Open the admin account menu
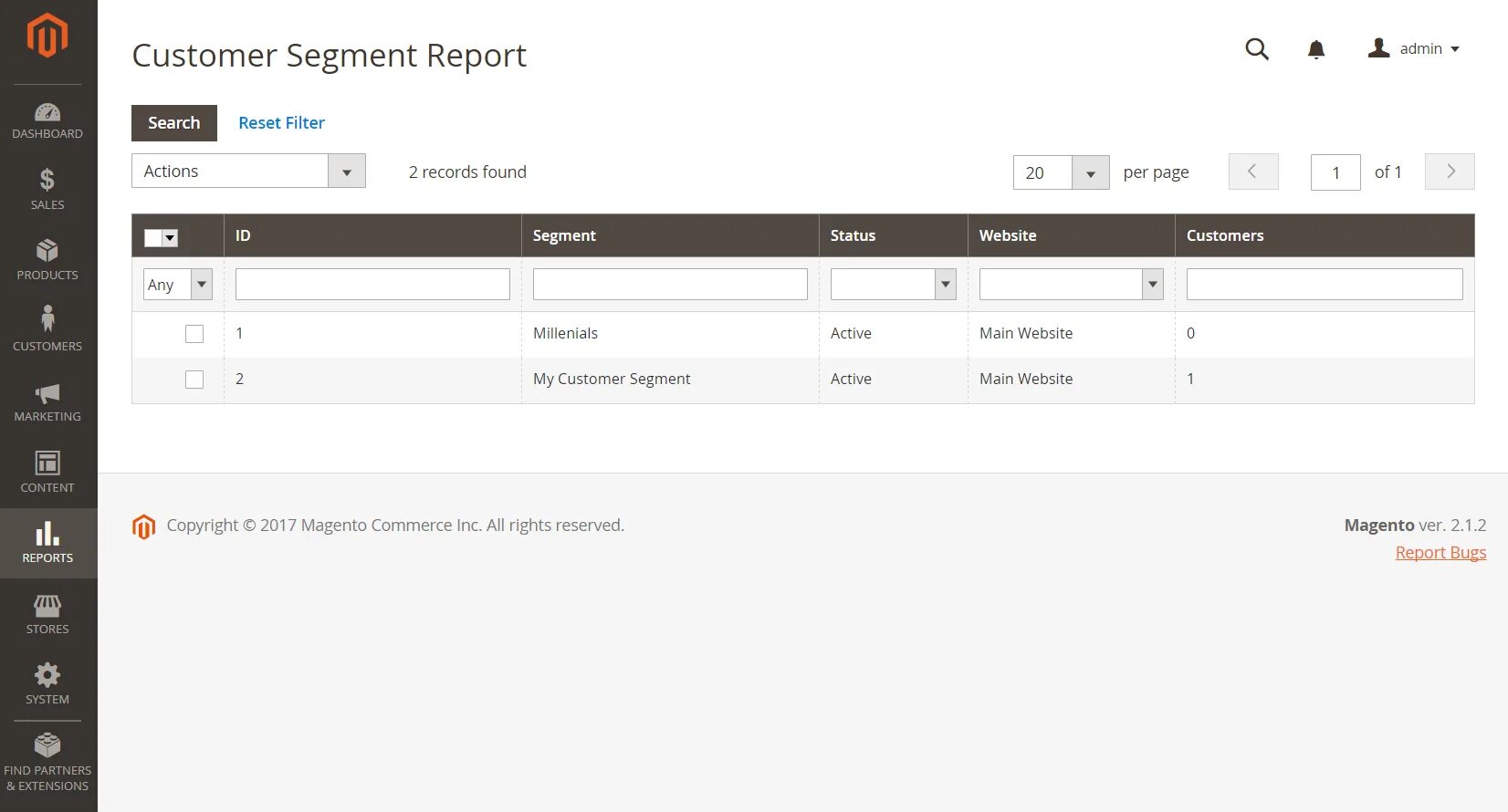This screenshot has width=1508, height=812. 1414,48
